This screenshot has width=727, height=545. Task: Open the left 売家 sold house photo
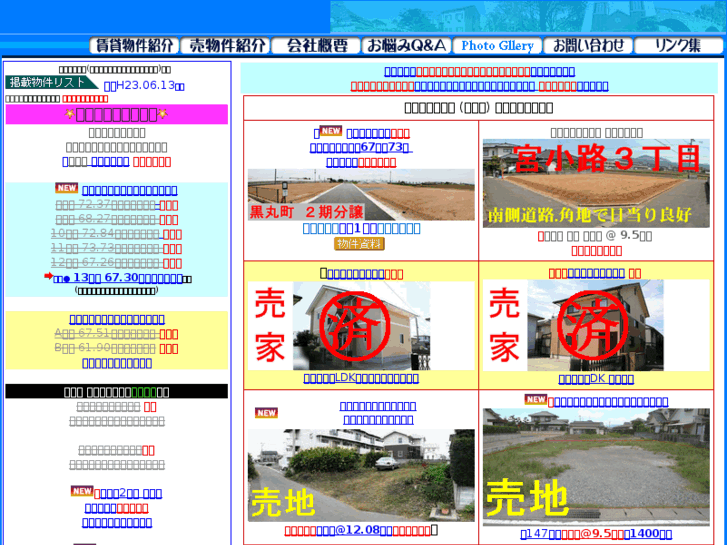[361, 326]
